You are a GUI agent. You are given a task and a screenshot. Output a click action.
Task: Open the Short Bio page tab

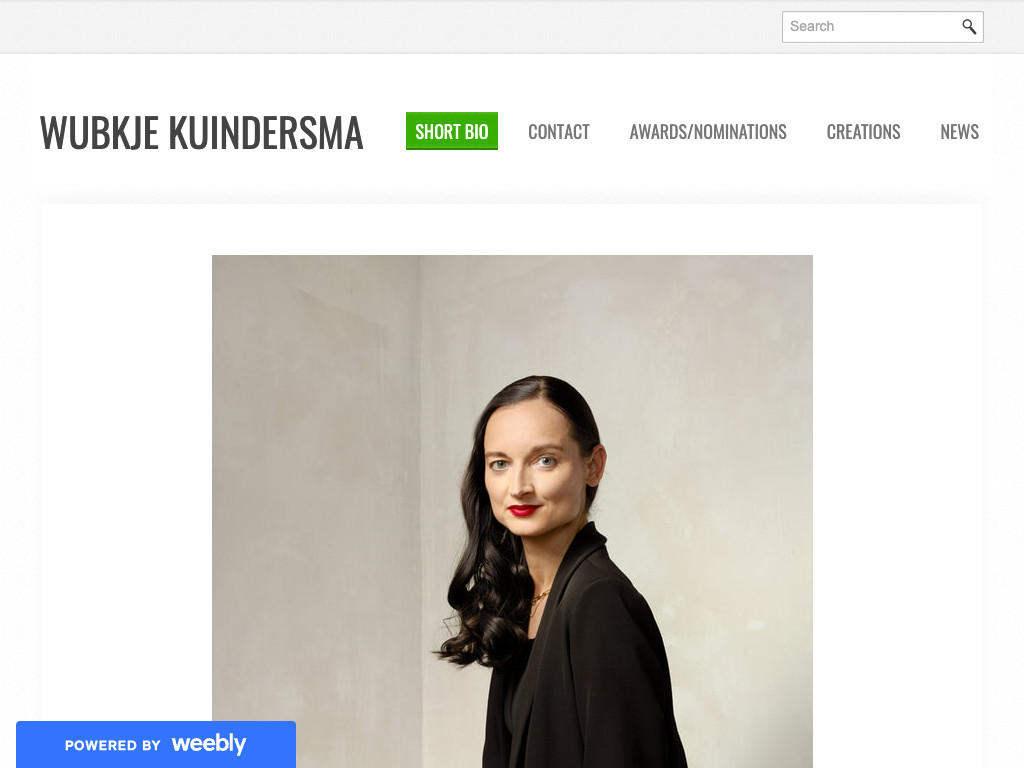pyautogui.click(x=452, y=131)
